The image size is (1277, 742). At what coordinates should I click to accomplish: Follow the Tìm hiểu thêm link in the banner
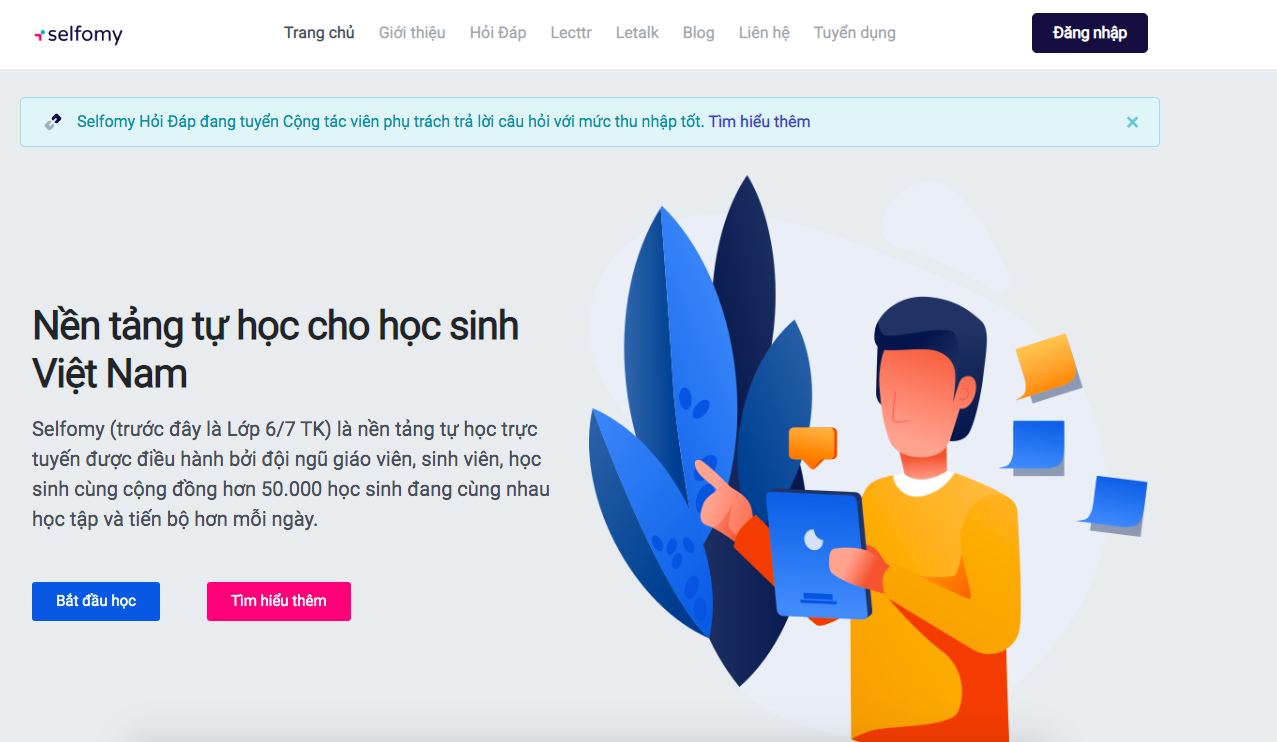click(760, 122)
